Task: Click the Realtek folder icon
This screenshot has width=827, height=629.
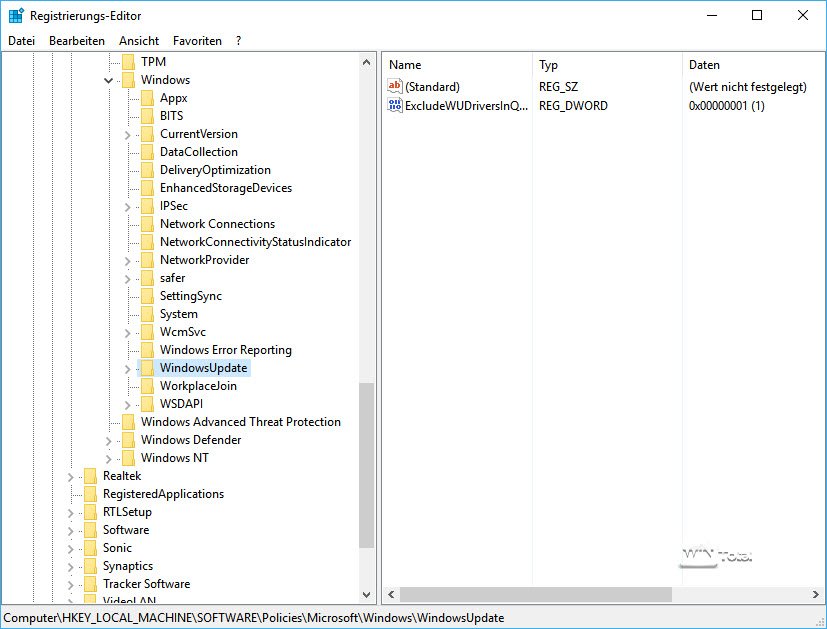Action: (x=90, y=476)
